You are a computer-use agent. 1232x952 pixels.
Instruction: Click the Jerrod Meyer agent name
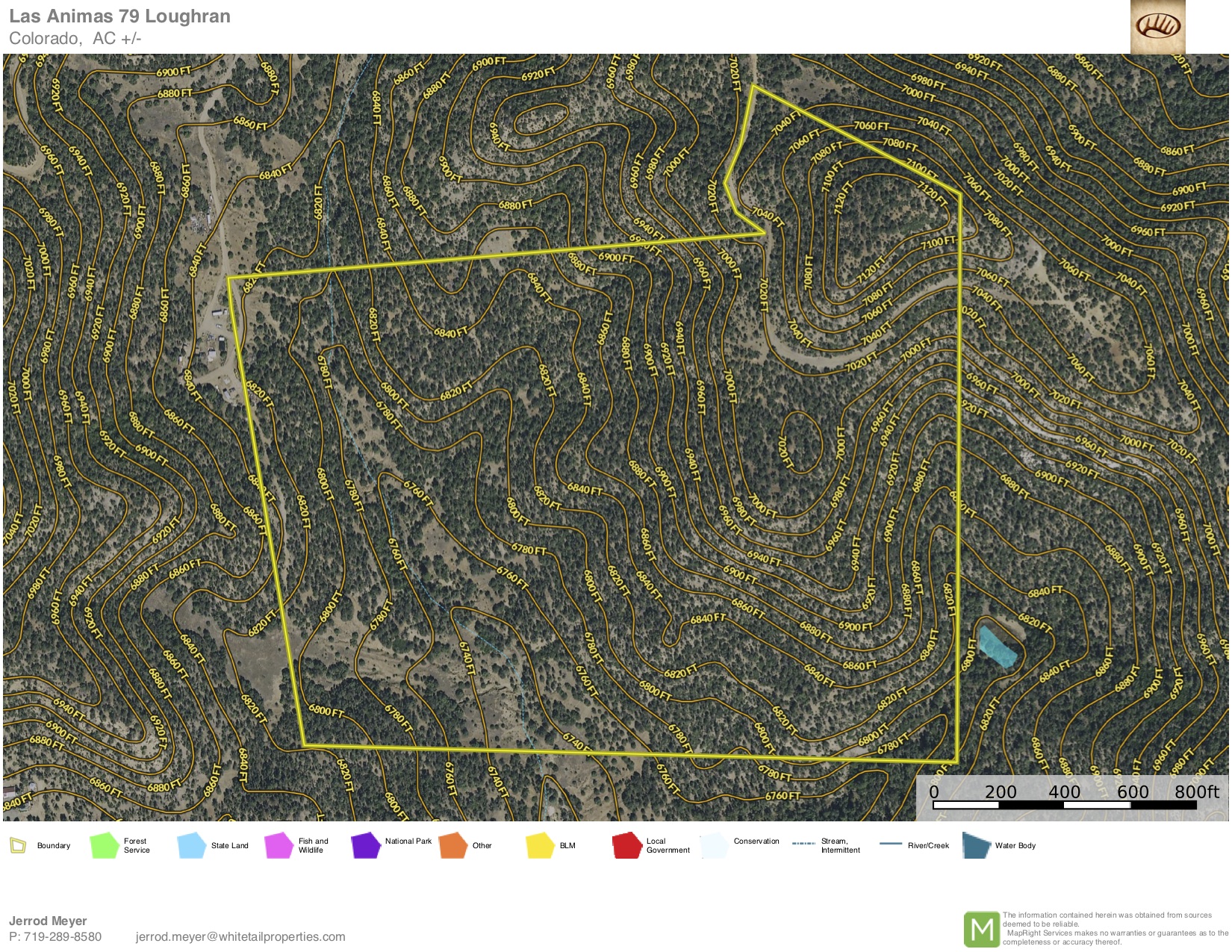pos(48,921)
